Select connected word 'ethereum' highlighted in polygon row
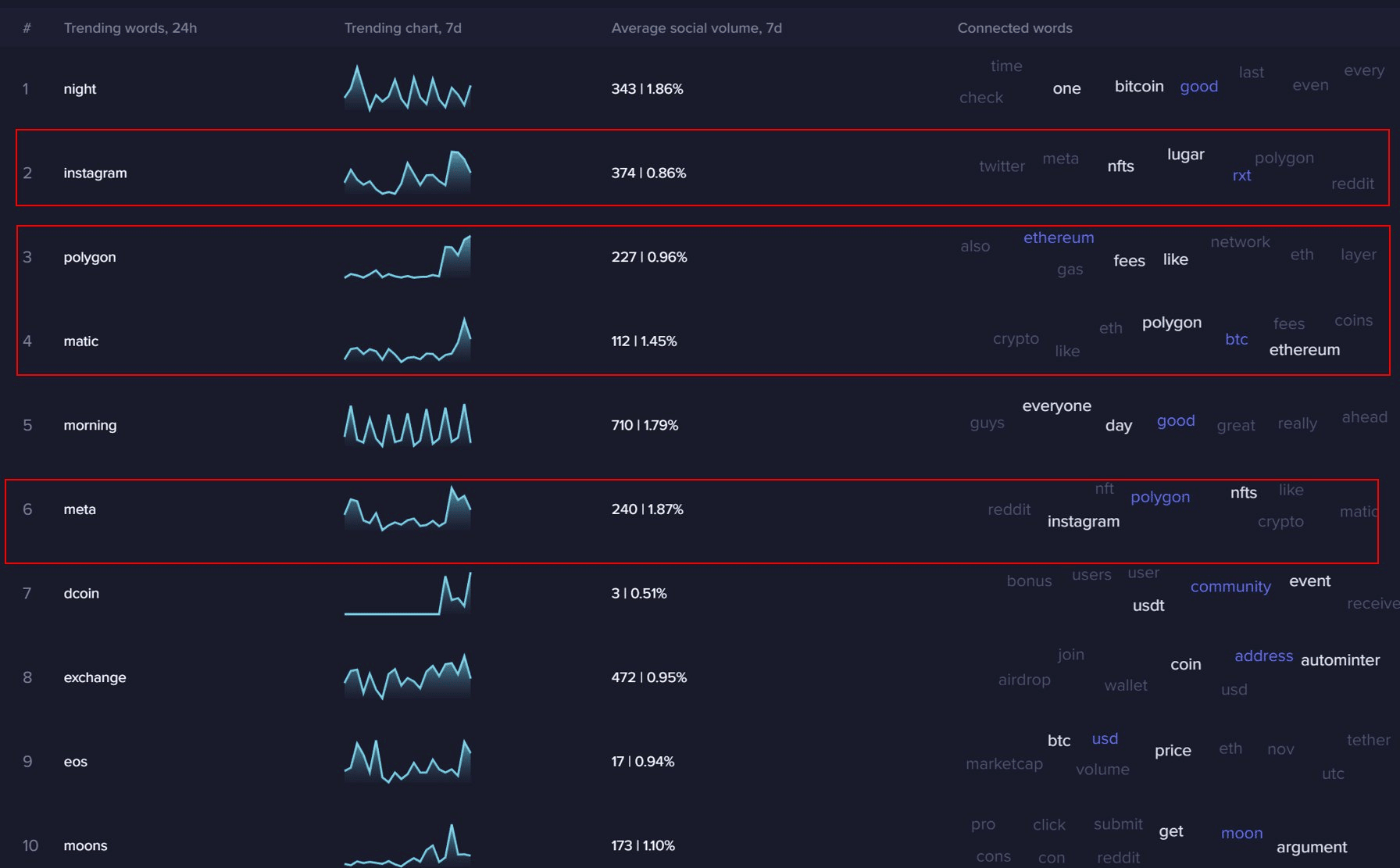1400x868 pixels. tap(1059, 238)
